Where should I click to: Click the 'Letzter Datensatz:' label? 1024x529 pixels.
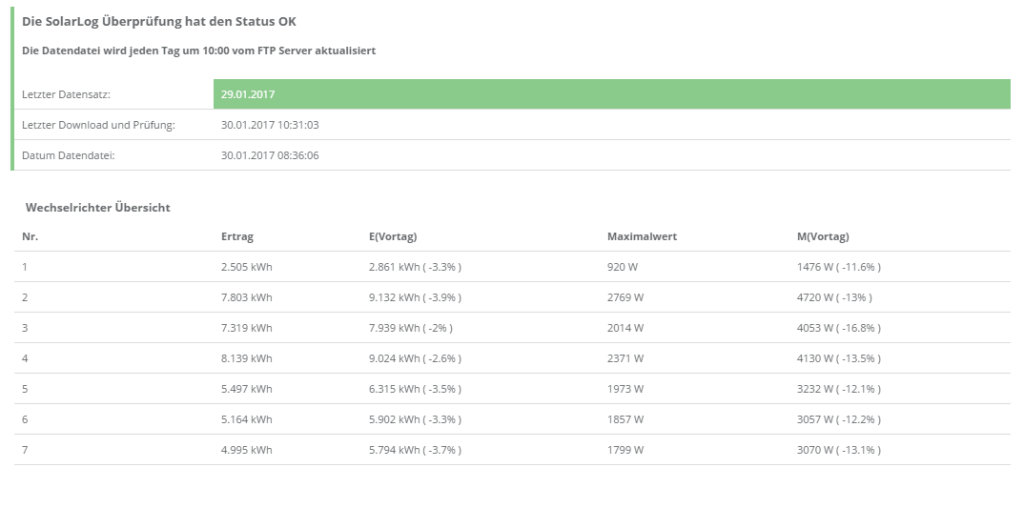66,95
